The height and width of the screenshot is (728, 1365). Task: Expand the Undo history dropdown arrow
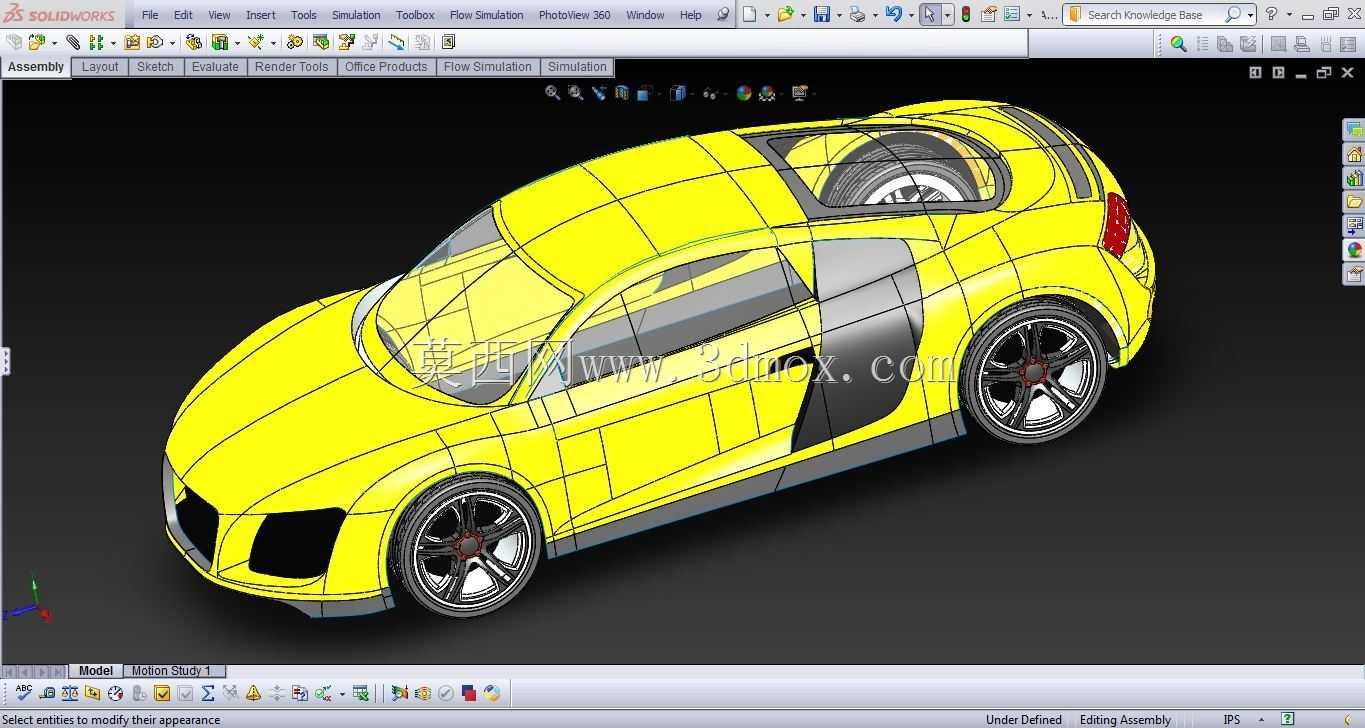[x=911, y=15]
